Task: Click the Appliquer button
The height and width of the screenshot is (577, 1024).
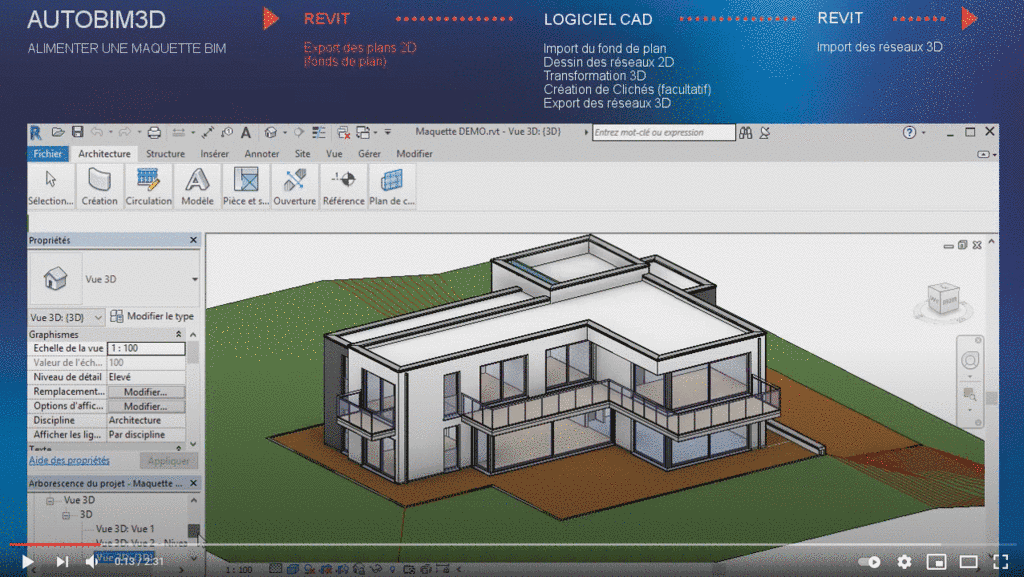Action: 168,461
